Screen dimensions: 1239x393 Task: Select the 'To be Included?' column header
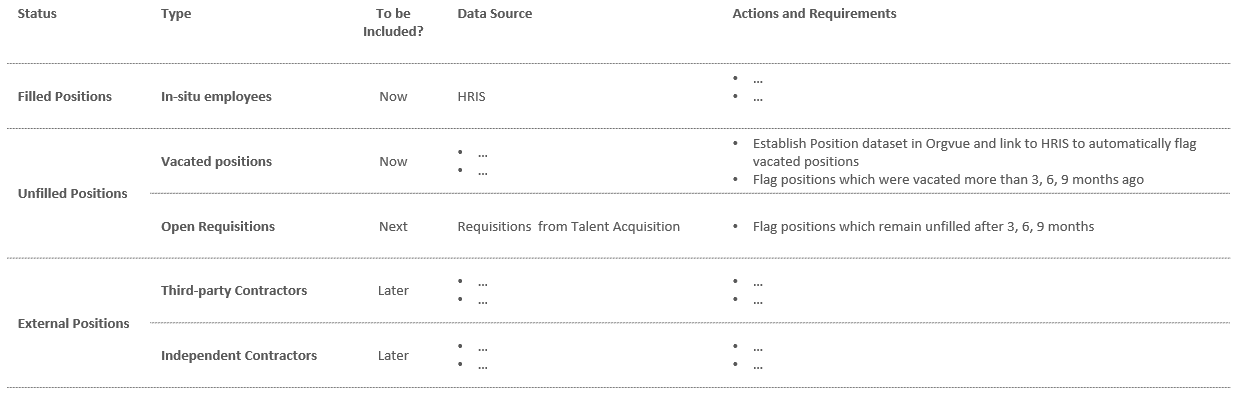(393, 23)
